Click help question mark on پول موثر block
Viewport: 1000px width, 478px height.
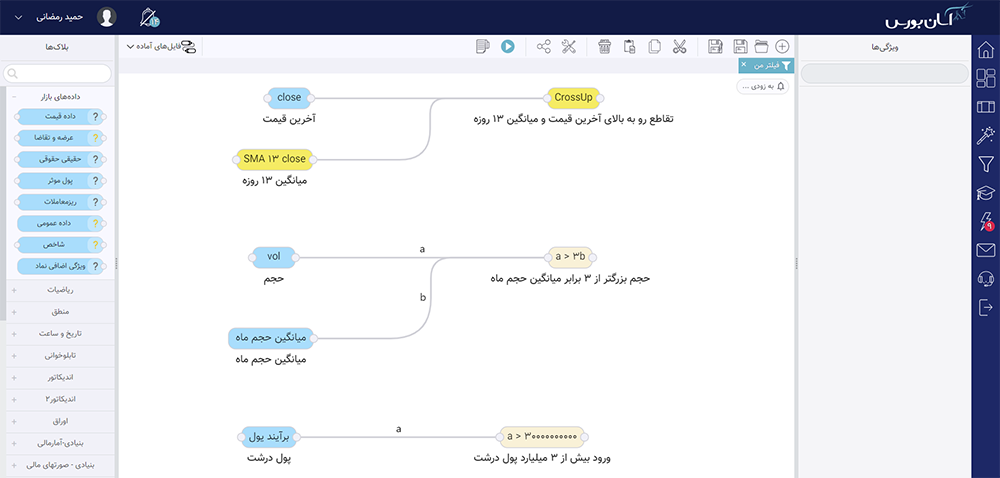[96, 181]
